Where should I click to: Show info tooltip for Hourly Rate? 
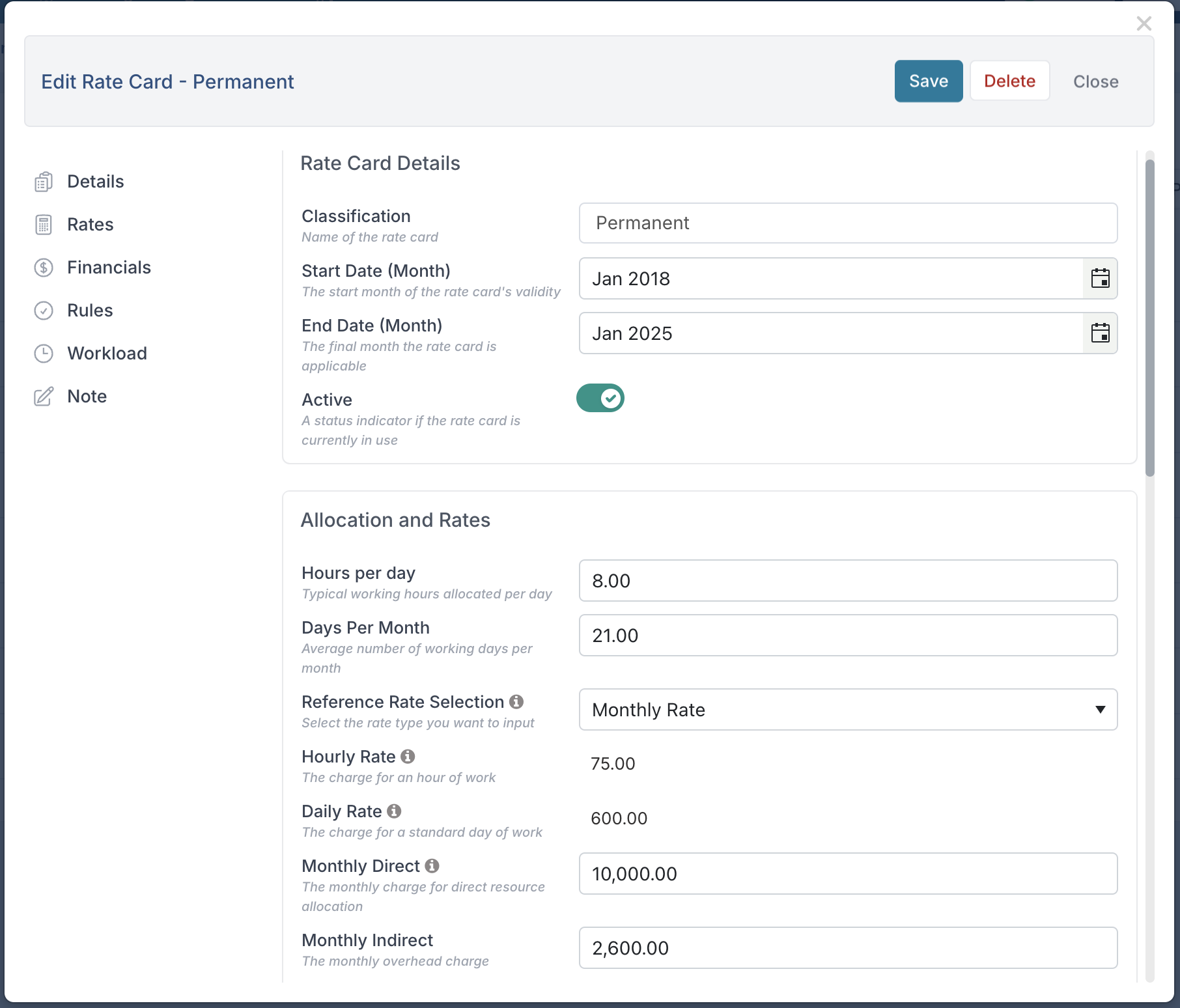[408, 756]
